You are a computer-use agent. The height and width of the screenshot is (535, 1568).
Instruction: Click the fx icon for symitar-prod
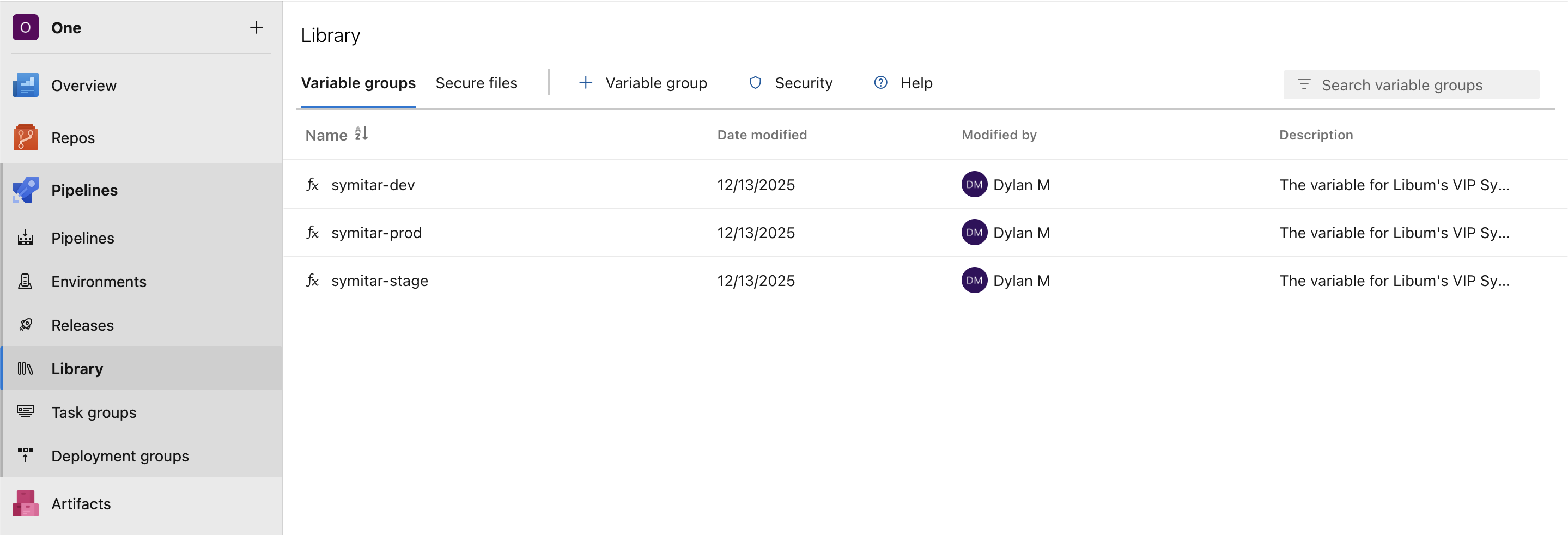click(313, 233)
